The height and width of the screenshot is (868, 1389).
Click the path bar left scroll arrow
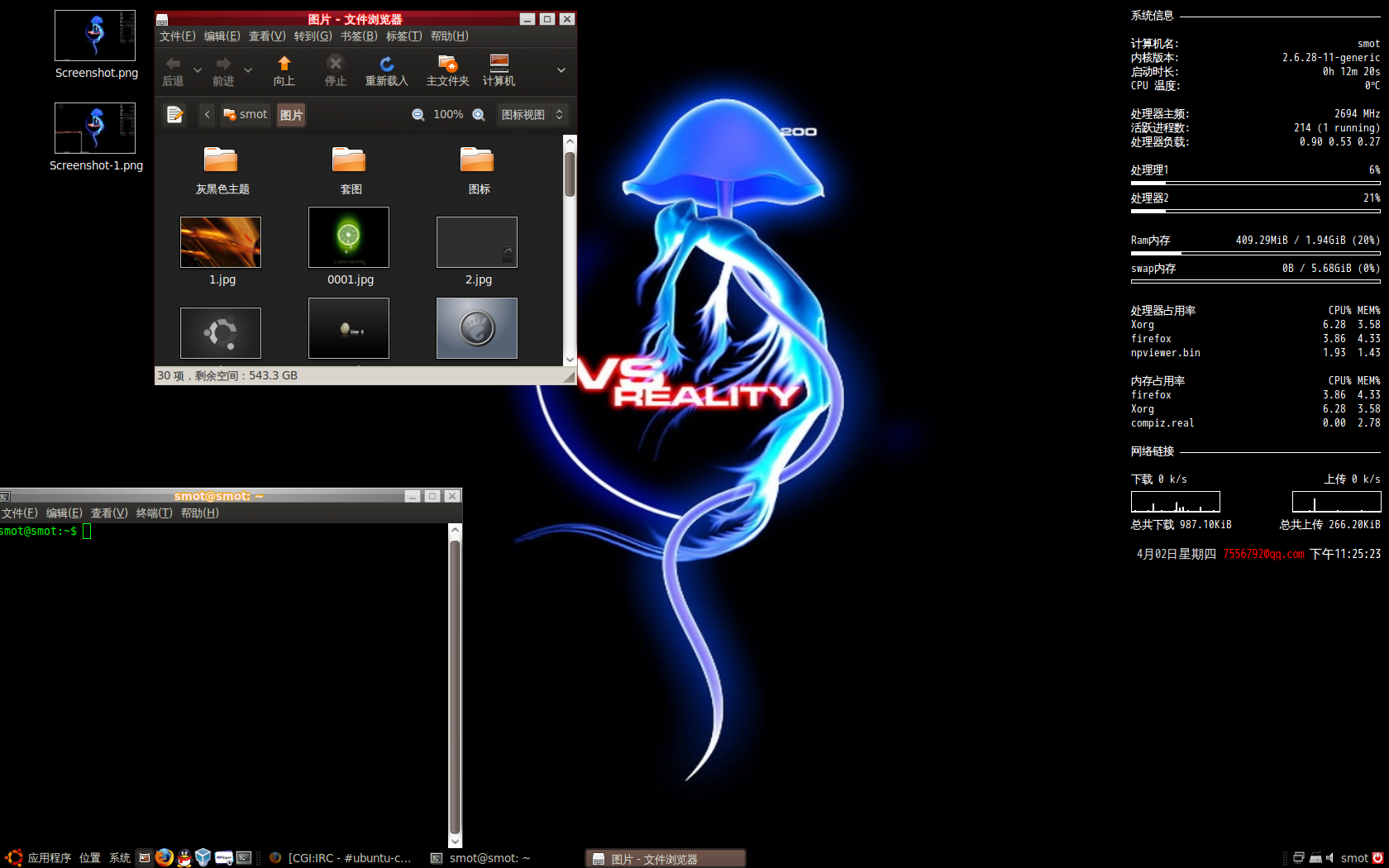point(207,115)
